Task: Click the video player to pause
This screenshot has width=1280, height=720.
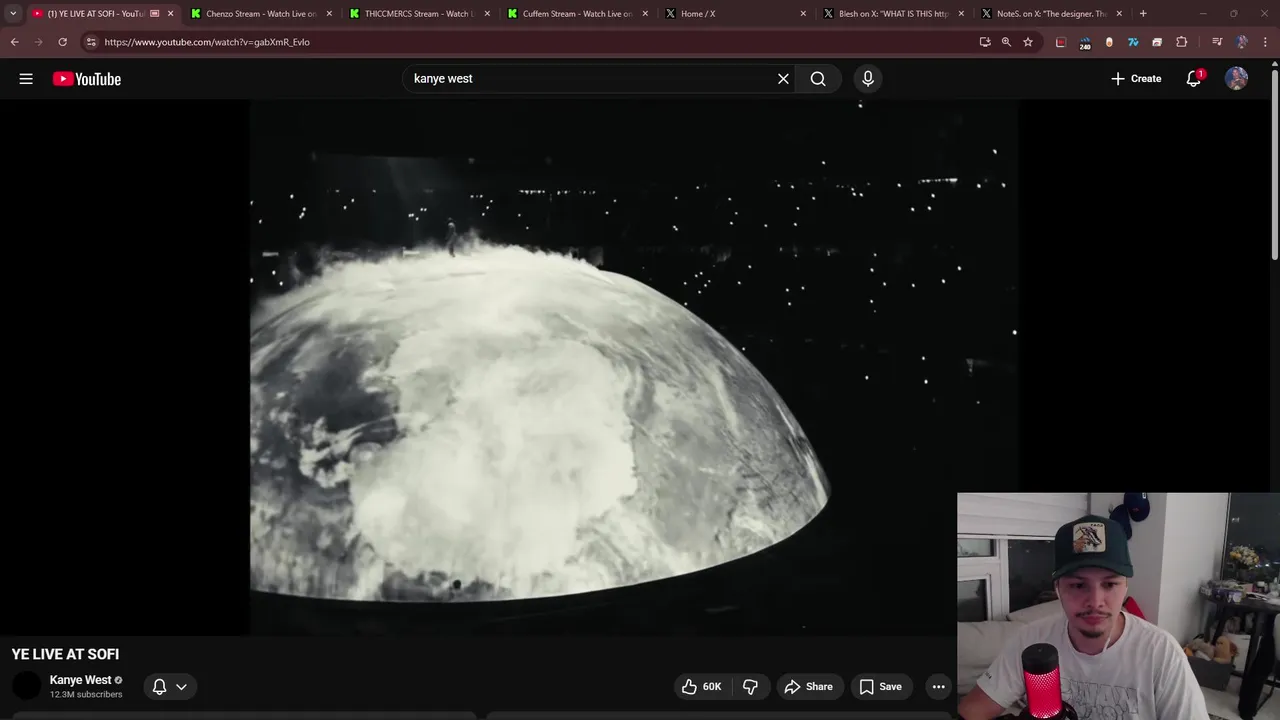Action: click(x=634, y=367)
